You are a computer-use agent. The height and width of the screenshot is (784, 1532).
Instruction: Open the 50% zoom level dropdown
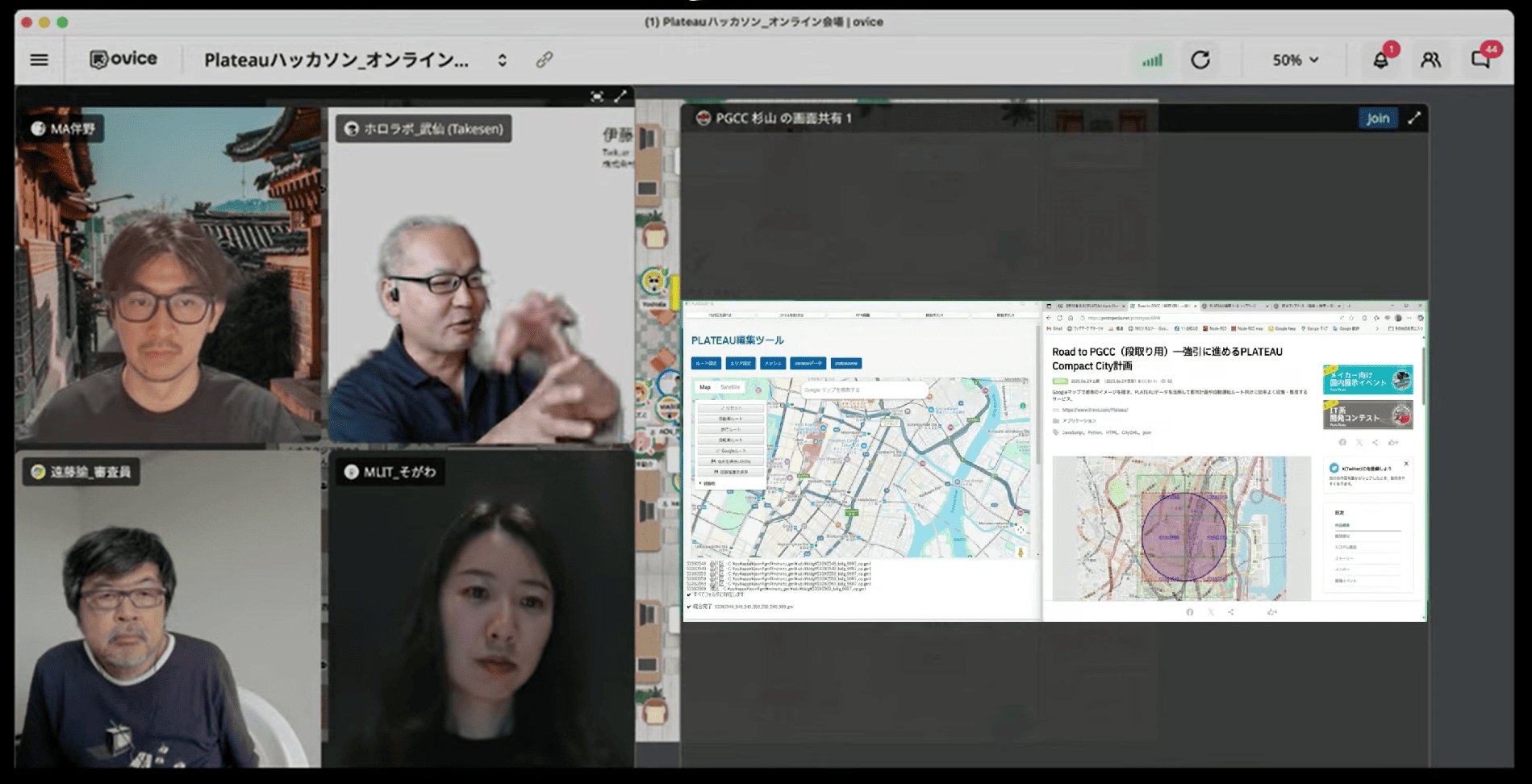click(1295, 60)
